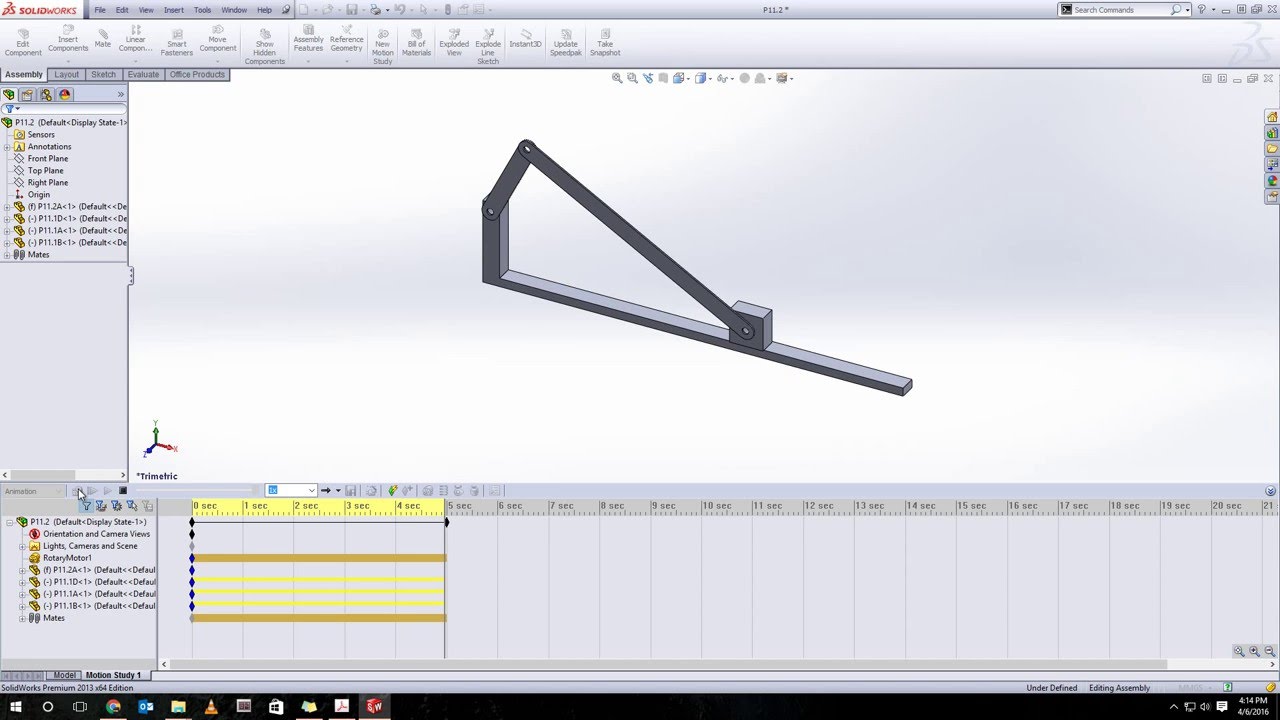The width and height of the screenshot is (1280, 720).
Task: Click the animation playback time slider
Action: pos(197,491)
